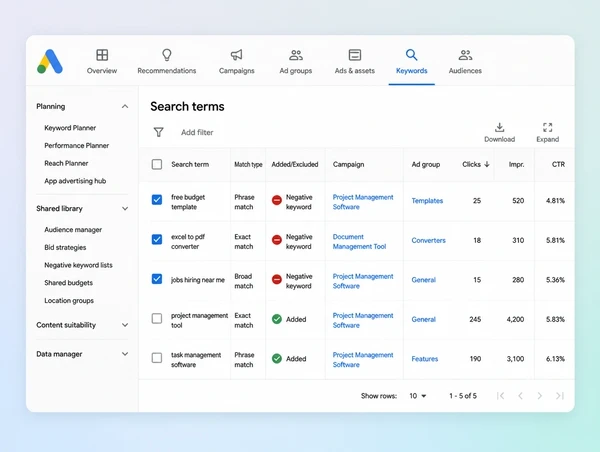Viewport: 600px width, 452px height.
Task: Click negative icon for free budget template
Action: [x=277, y=200]
